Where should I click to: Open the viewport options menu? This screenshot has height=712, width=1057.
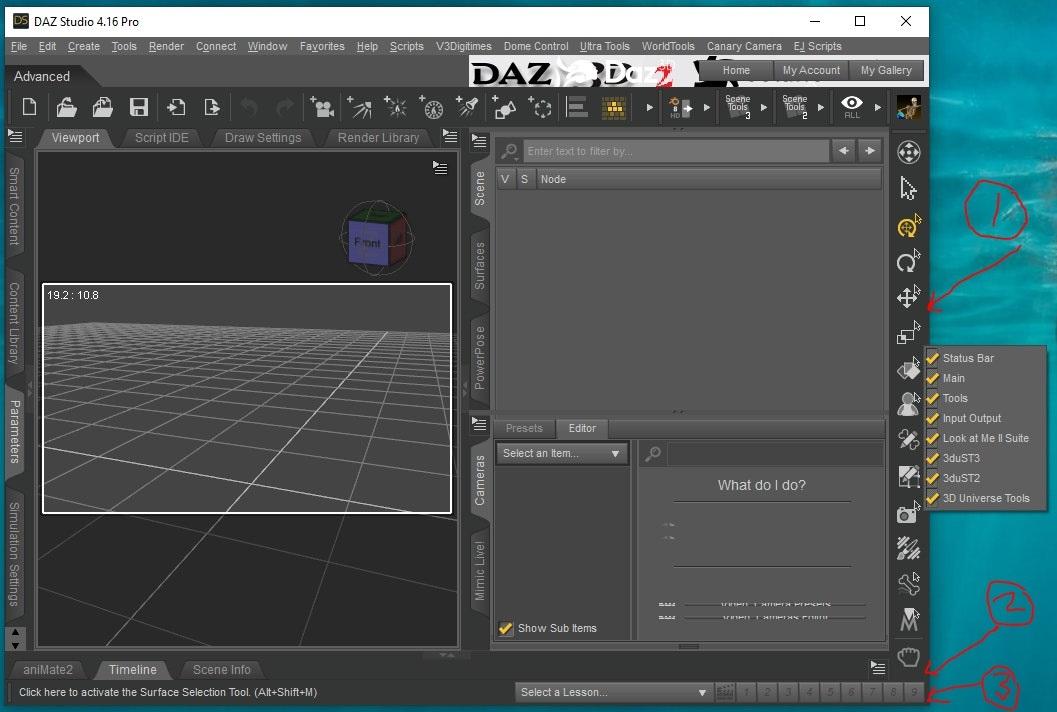click(440, 168)
